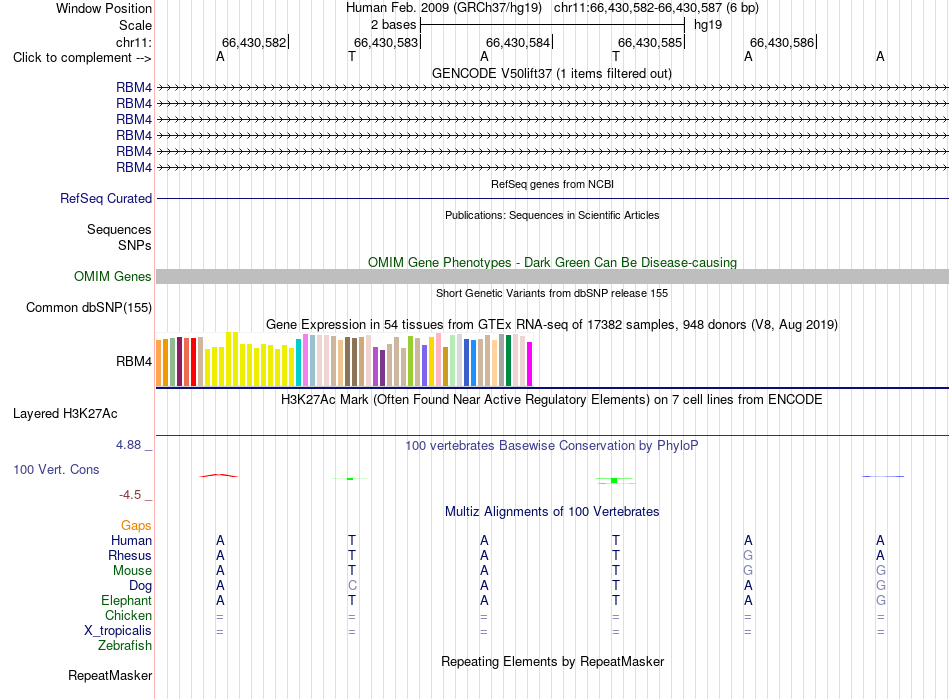Click 'Multiz Alignments of 100 Vertebrates' title
Image resolution: width=950 pixels, height=699 pixels.
click(x=552, y=511)
